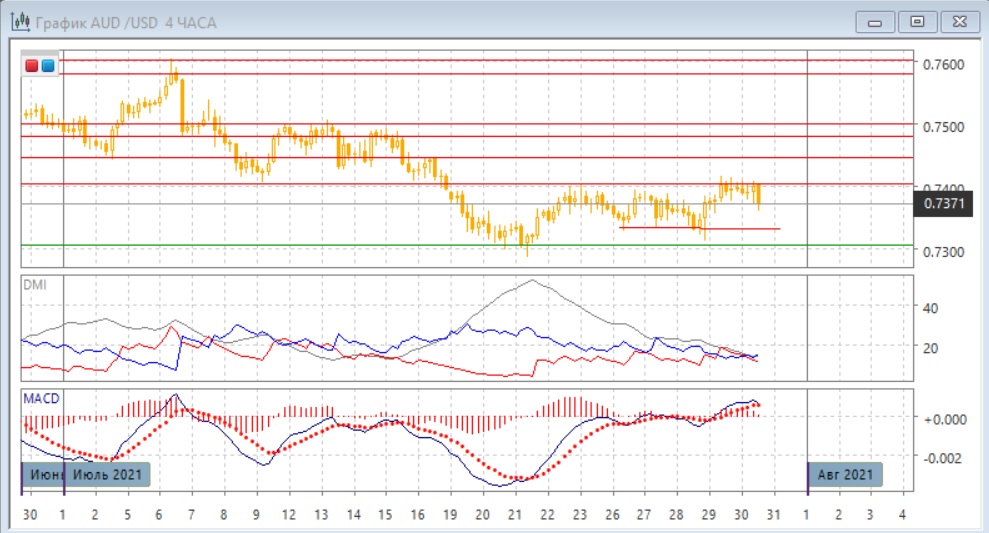The image size is (989, 533).
Task: Click the 0.7500 price axis label
Action: pos(943,127)
